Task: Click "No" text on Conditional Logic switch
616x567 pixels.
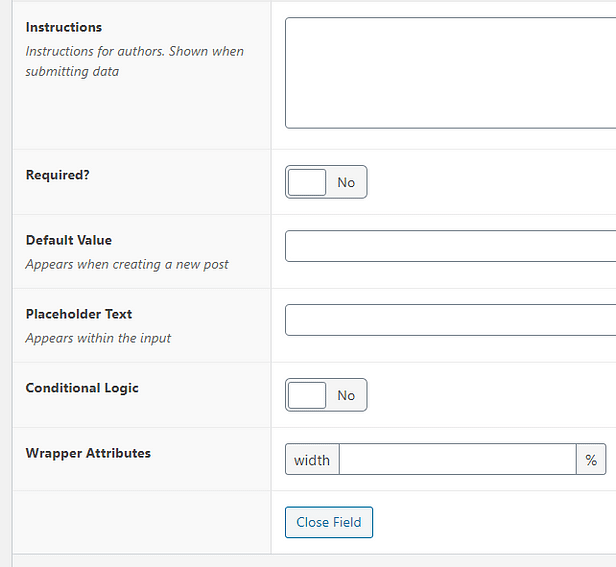Action: (346, 396)
